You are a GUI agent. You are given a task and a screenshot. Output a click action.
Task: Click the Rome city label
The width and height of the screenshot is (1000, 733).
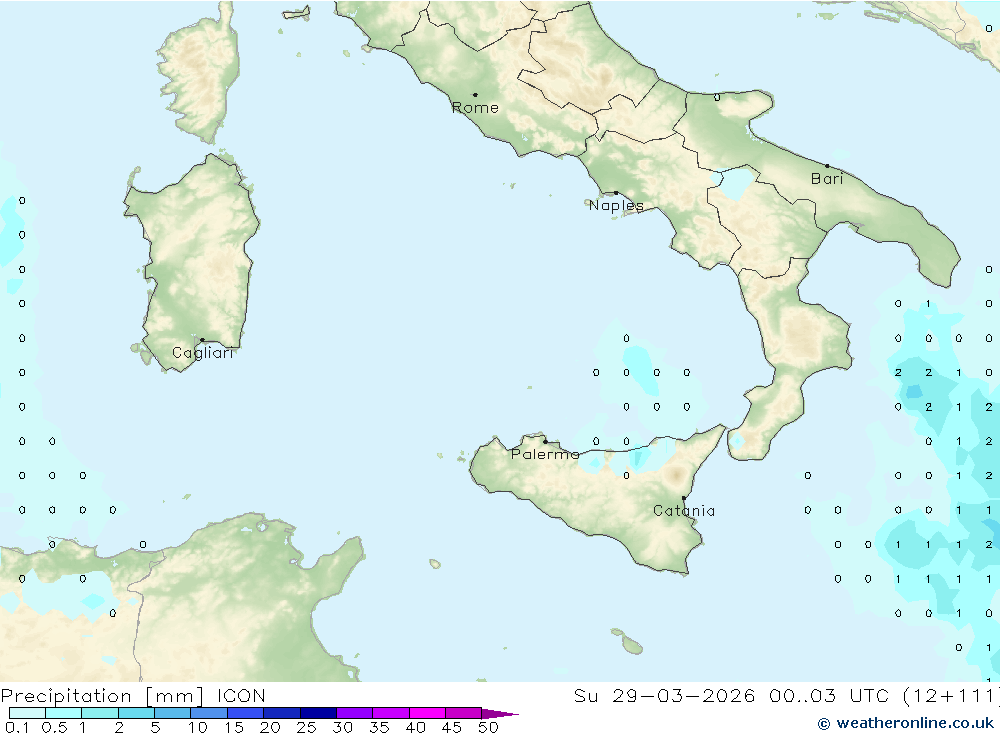475,108
